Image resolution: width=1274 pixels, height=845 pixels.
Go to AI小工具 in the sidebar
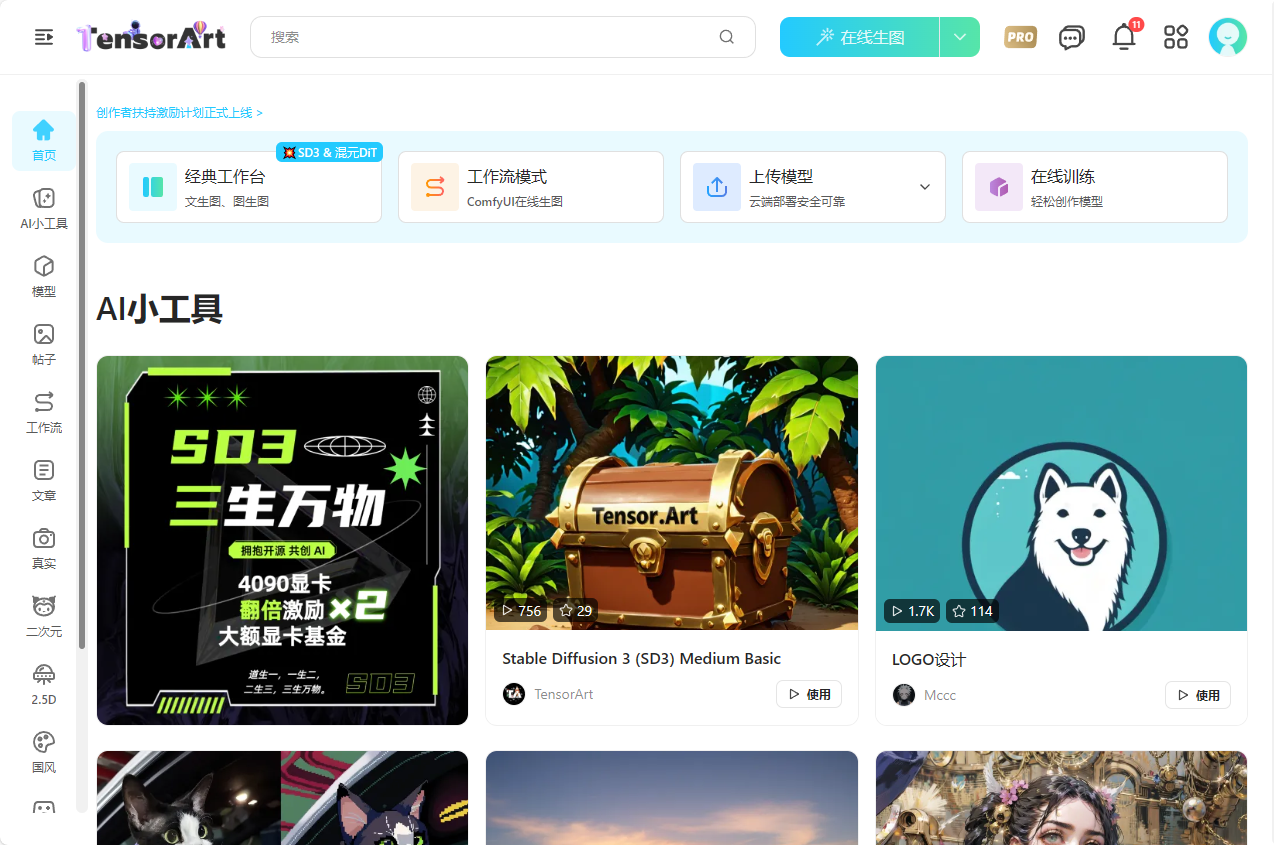point(44,209)
